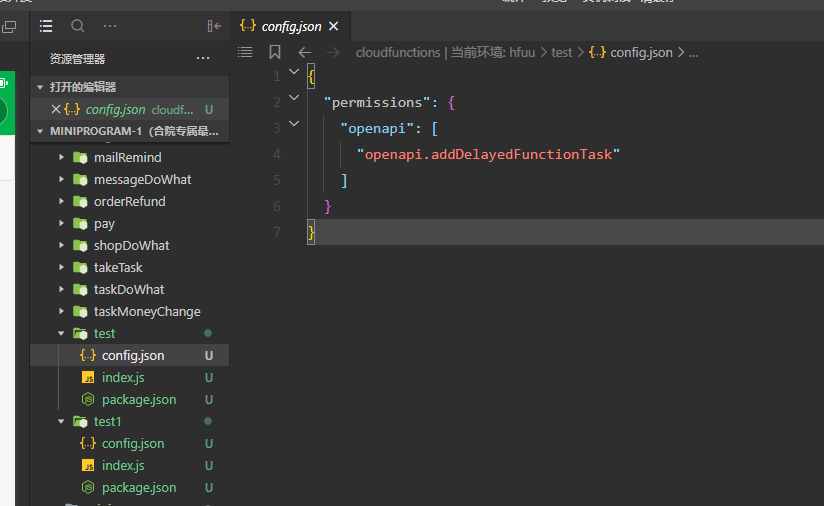
Task: Click line number 7 in the gutter
Action: 276,232
